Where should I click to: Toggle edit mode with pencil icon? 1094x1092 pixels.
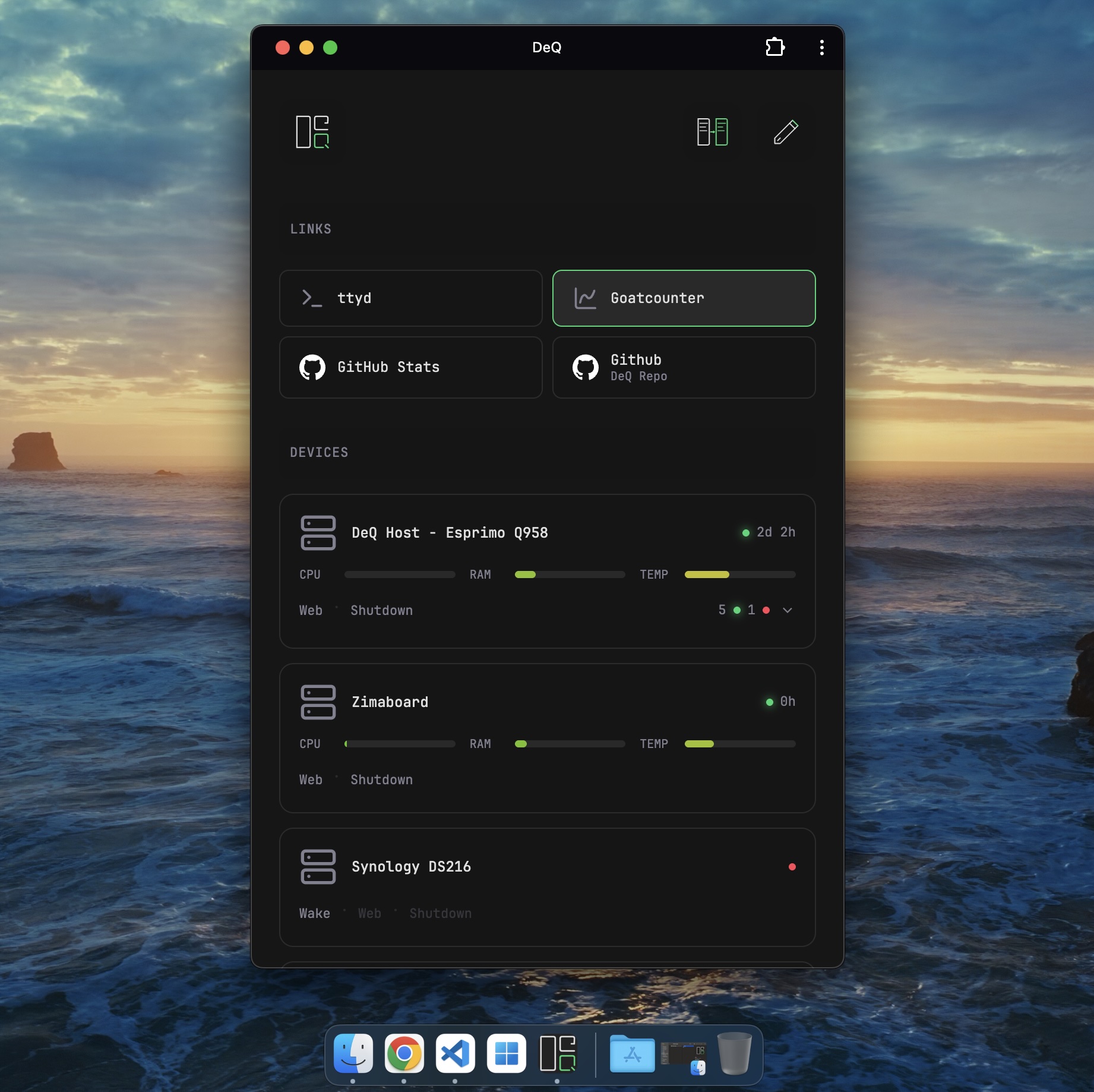coord(785,132)
